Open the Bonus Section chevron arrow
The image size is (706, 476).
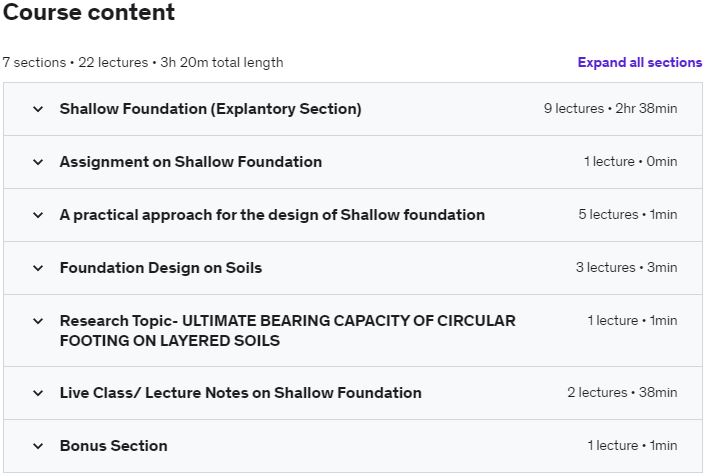[x=38, y=446]
